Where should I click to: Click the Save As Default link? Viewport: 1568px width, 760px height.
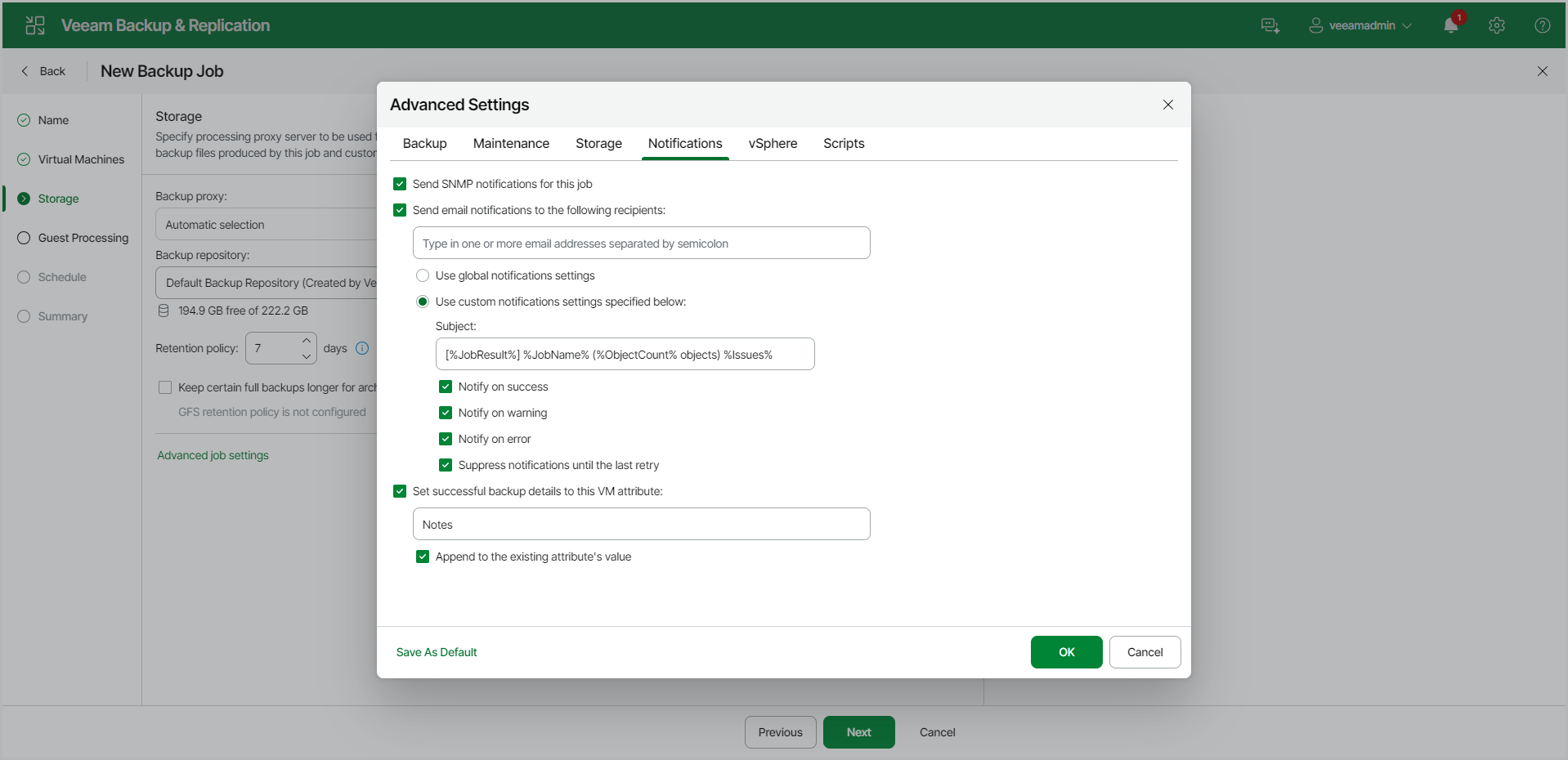(x=437, y=652)
